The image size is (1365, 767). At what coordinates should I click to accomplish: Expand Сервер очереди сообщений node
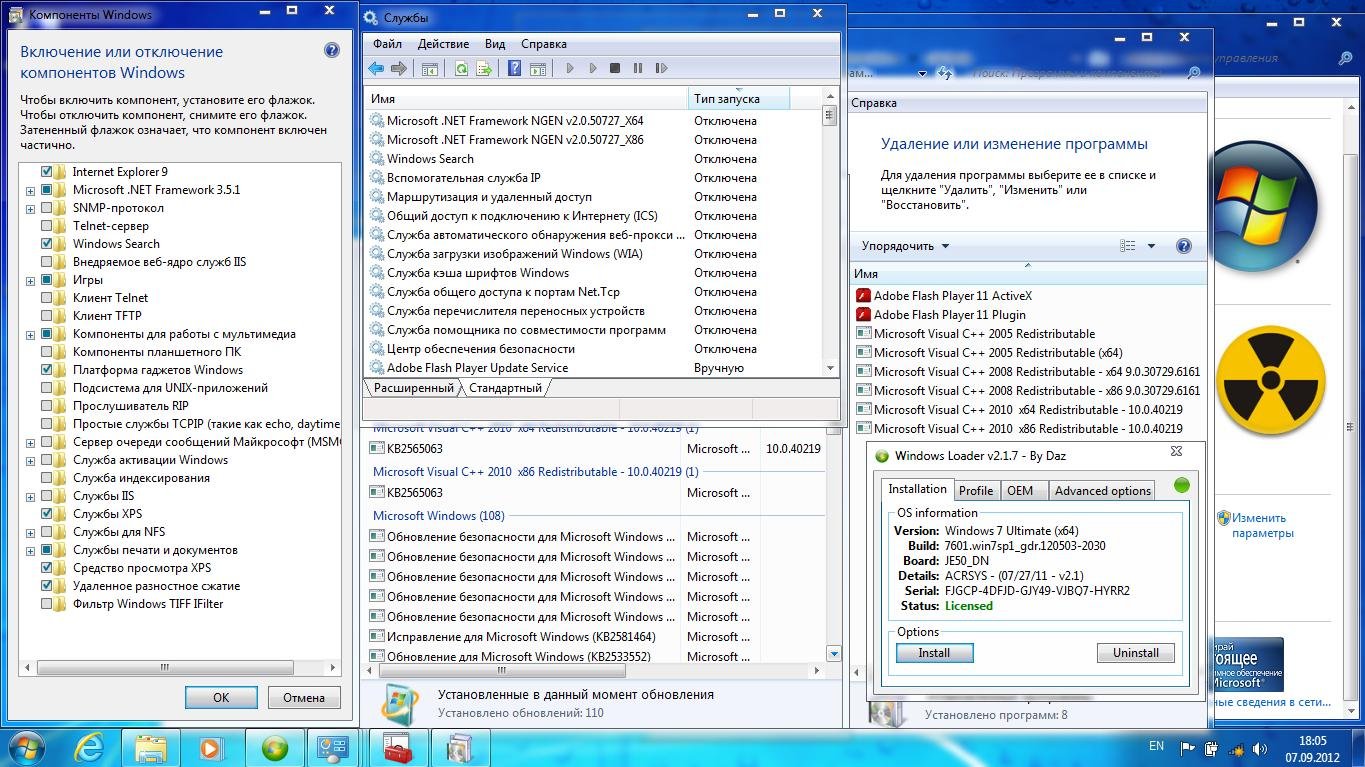(31, 442)
